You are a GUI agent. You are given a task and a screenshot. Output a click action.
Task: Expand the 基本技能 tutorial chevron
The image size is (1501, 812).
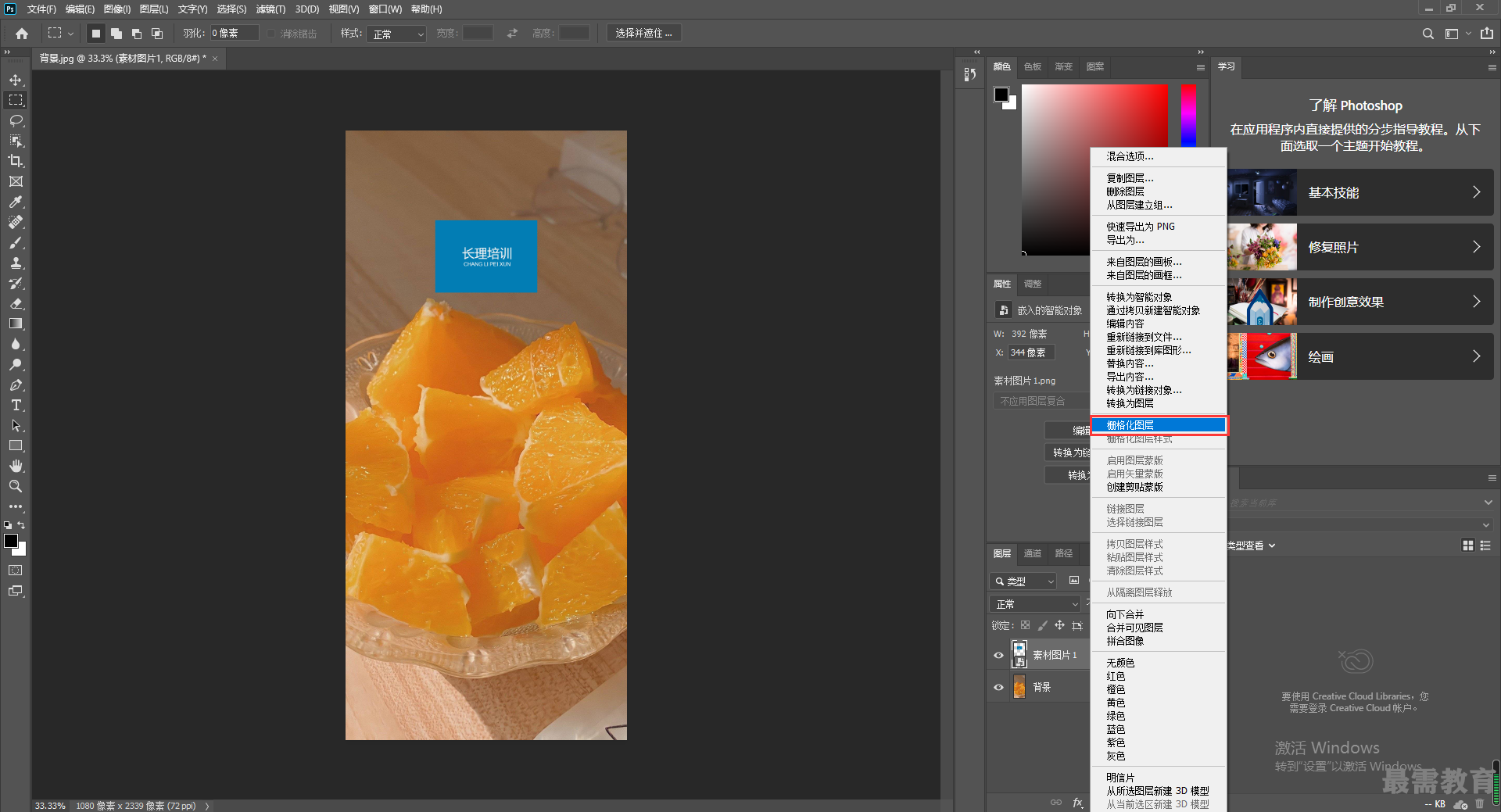pos(1476,192)
